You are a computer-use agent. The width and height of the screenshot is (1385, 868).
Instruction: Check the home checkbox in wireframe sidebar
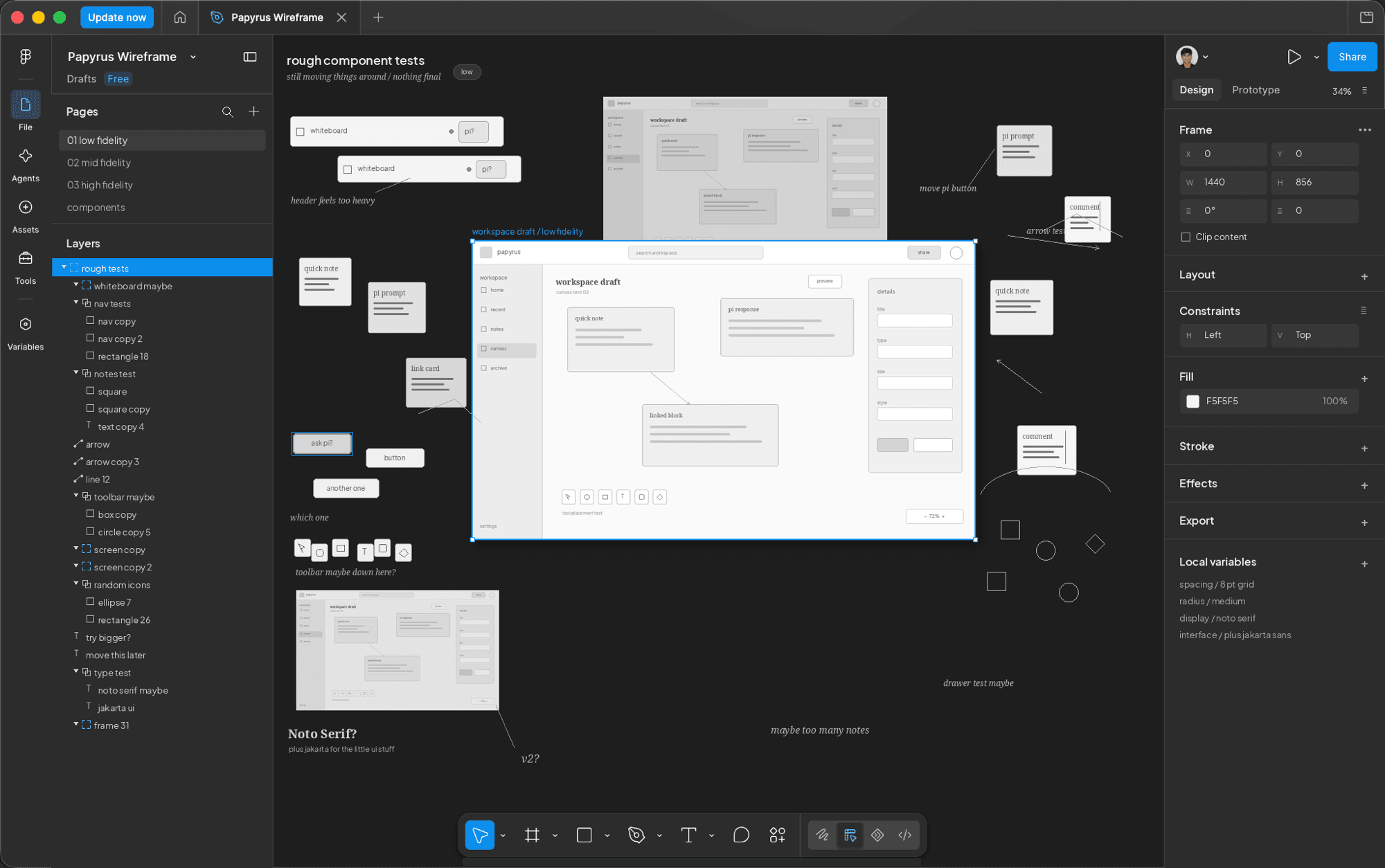pyautogui.click(x=484, y=290)
